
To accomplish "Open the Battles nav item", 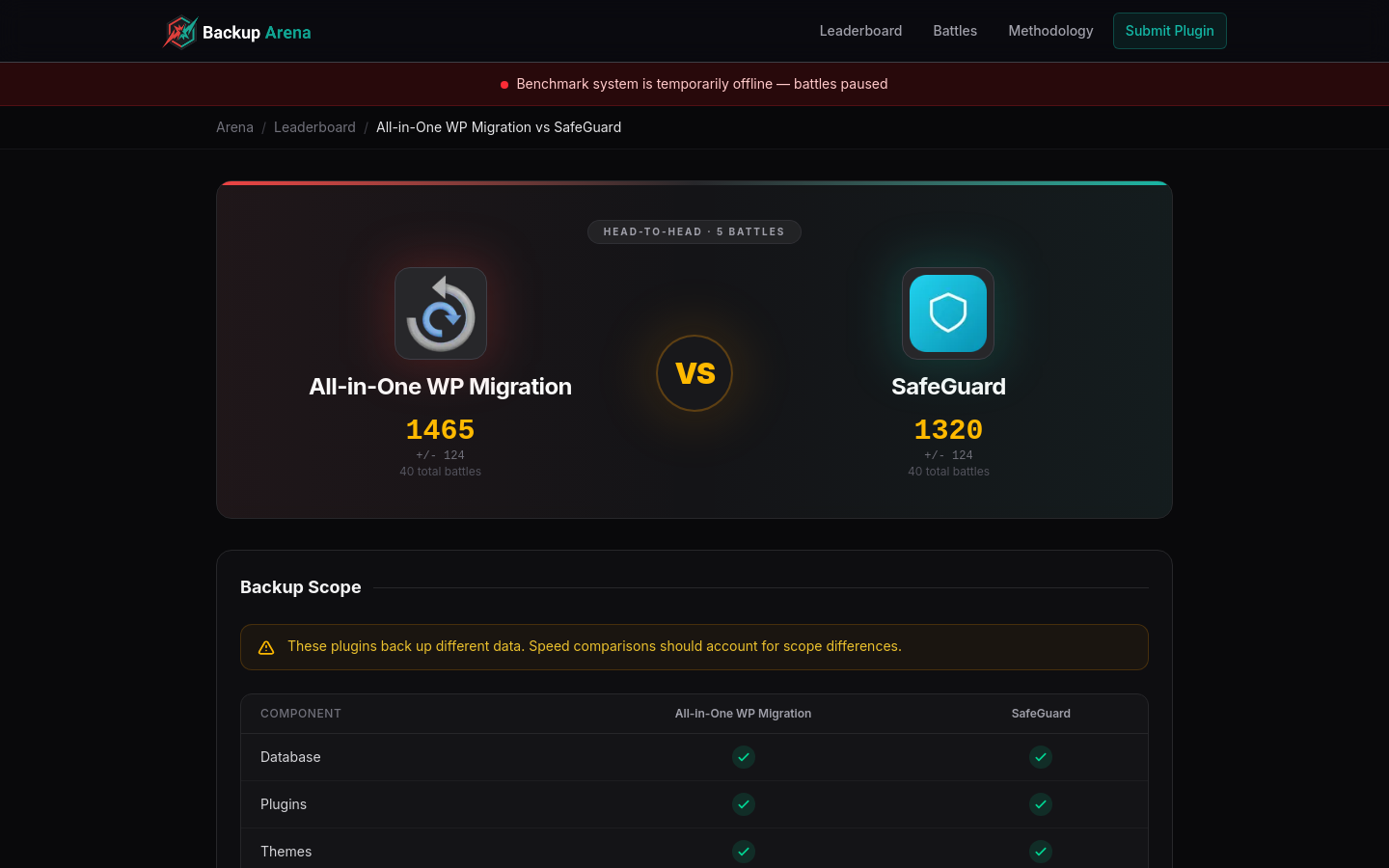I will (x=955, y=31).
